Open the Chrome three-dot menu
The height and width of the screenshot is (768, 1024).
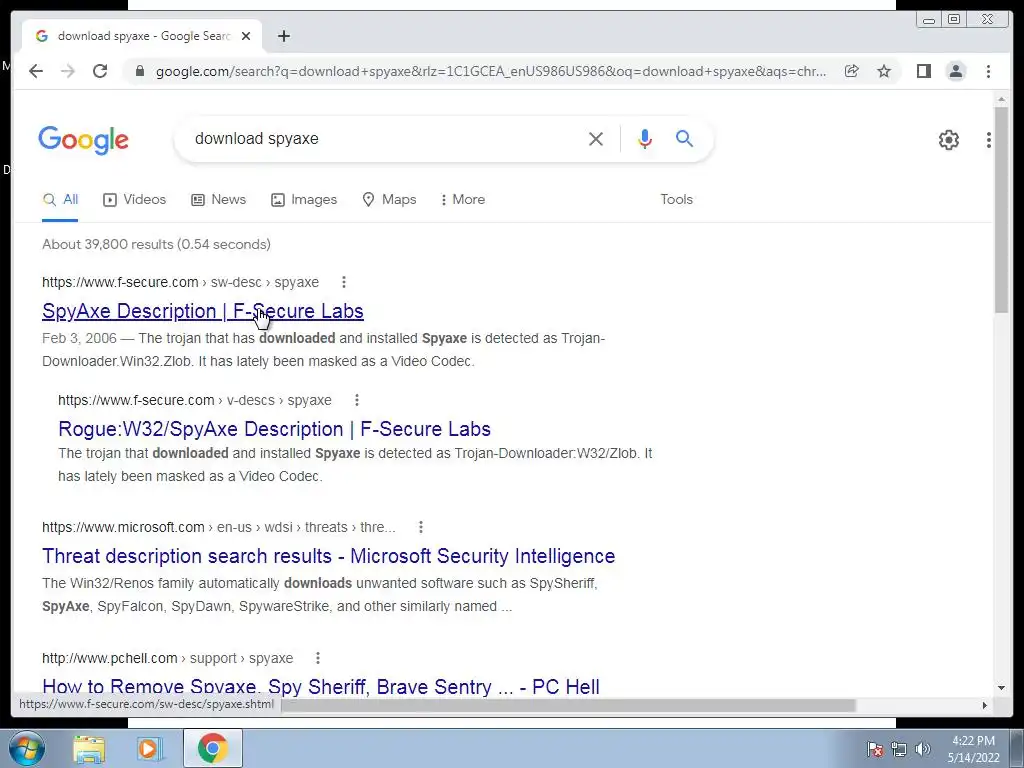[x=988, y=71]
